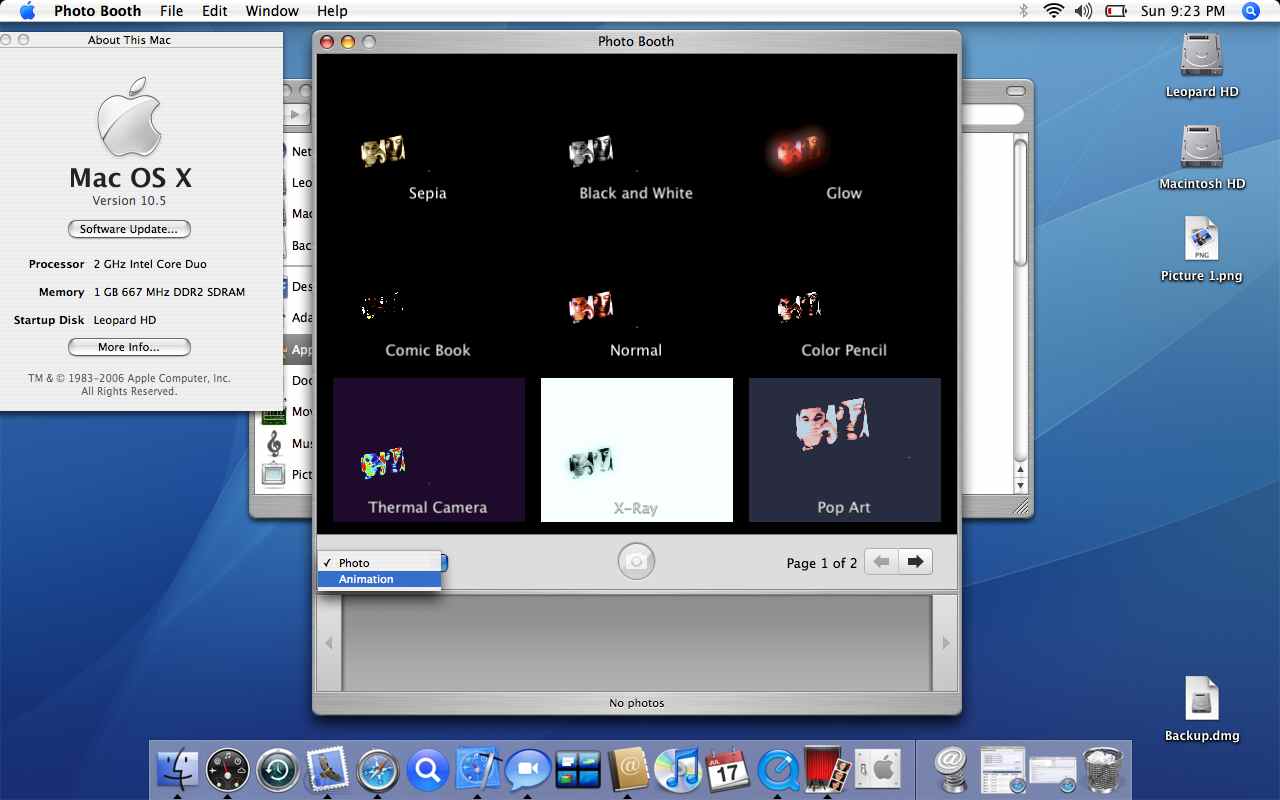
Task: Select the Thermal Camera effect
Action: click(428, 450)
